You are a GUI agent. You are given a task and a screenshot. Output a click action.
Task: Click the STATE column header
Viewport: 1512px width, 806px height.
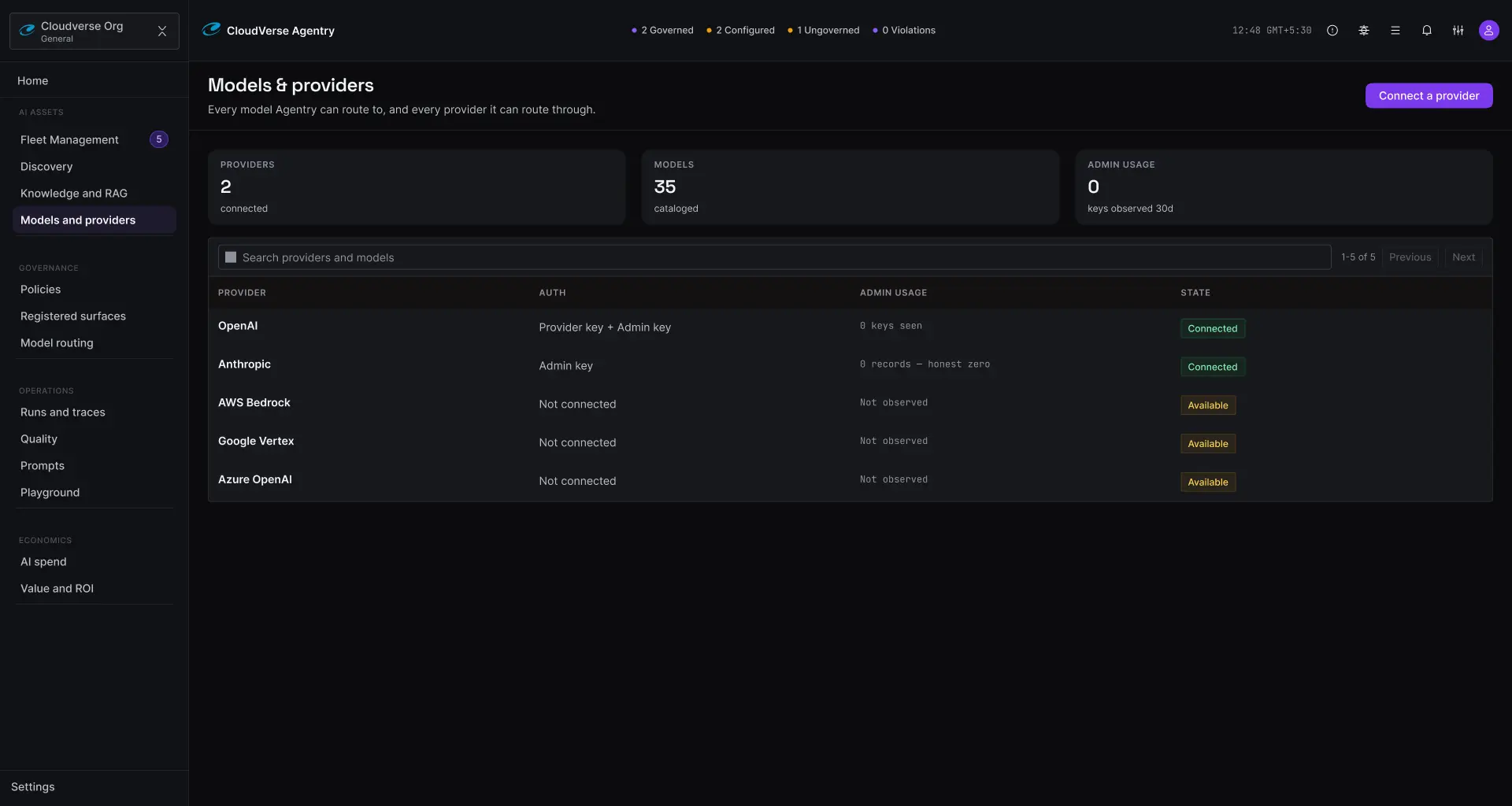(1195, 293)
